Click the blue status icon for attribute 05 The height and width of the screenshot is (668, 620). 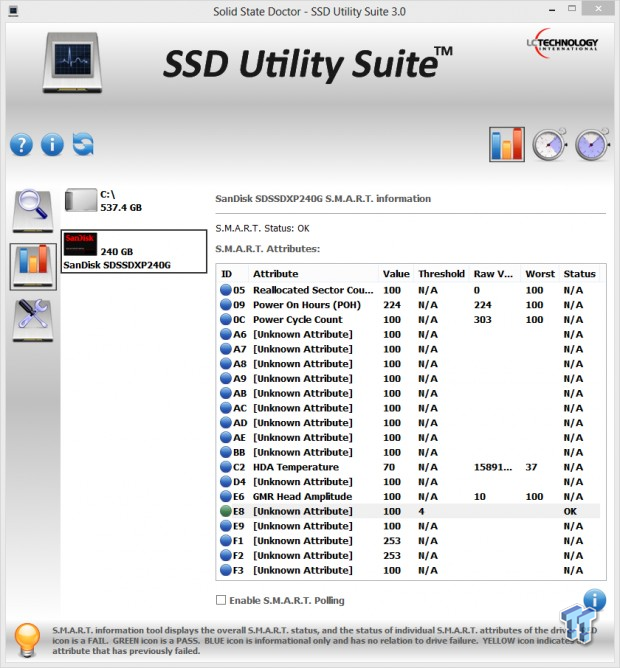tap(225, 290)
